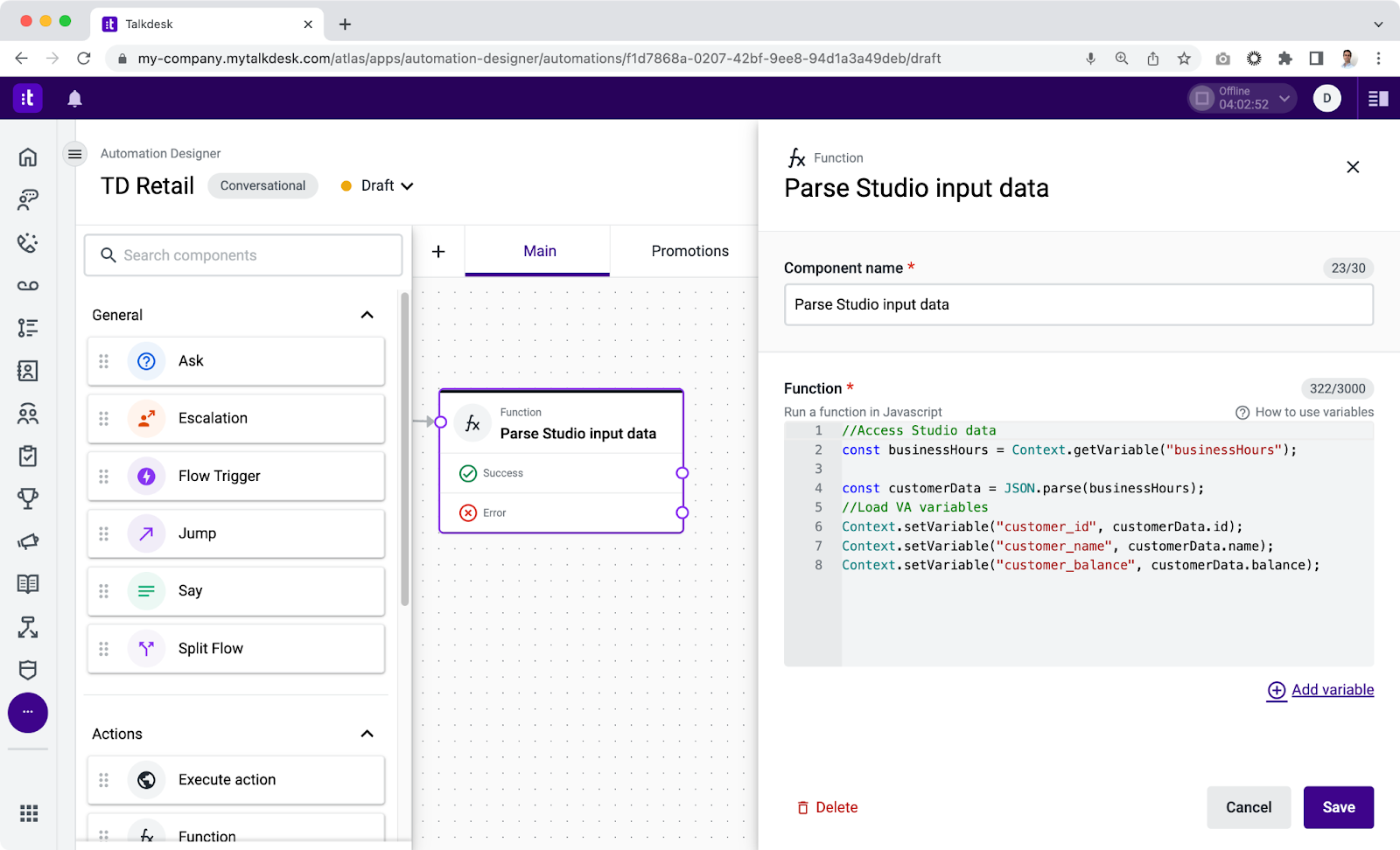The width and height of the screenshot is (1400, 850).
Task: Click the browser address bar URL
Action: (x=539, y=59)
